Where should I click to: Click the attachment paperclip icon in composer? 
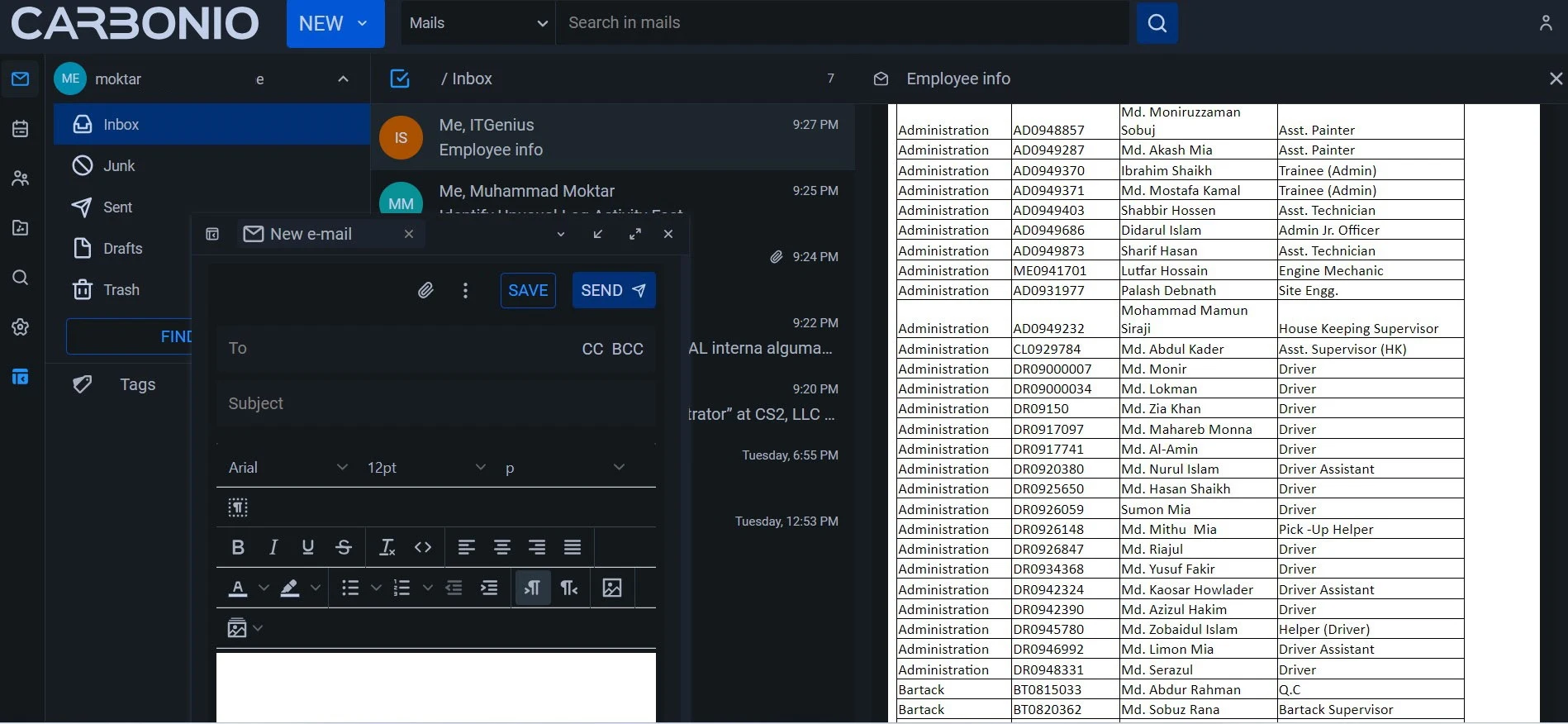pyautogui.click(x=425, y=290)
